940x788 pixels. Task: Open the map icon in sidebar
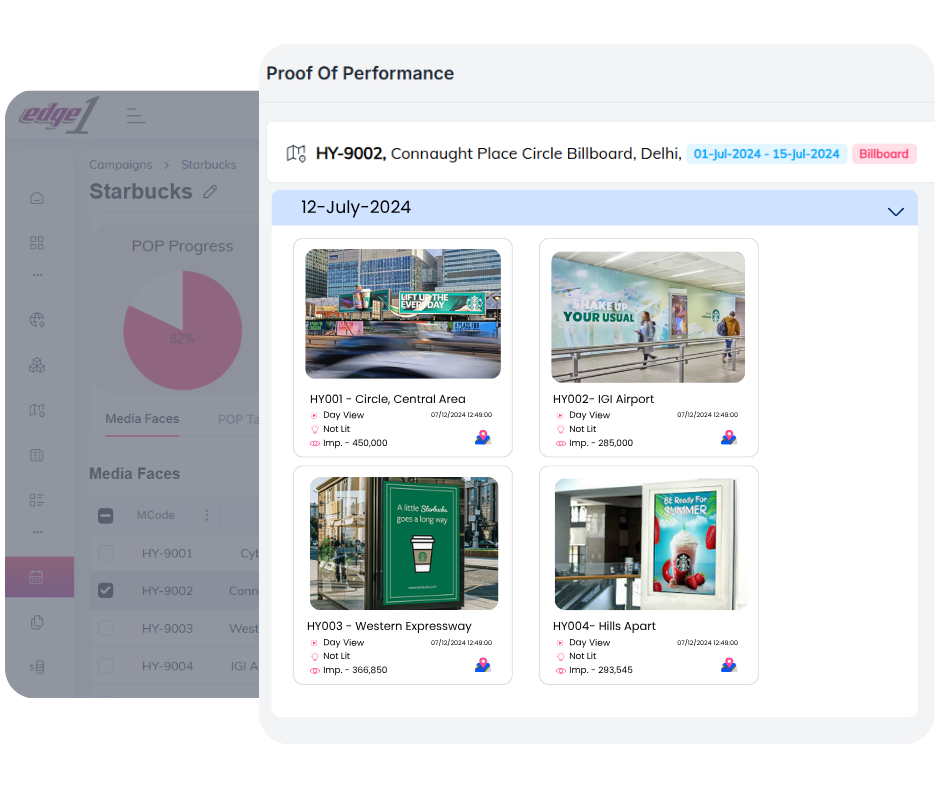tap(37, 410)
